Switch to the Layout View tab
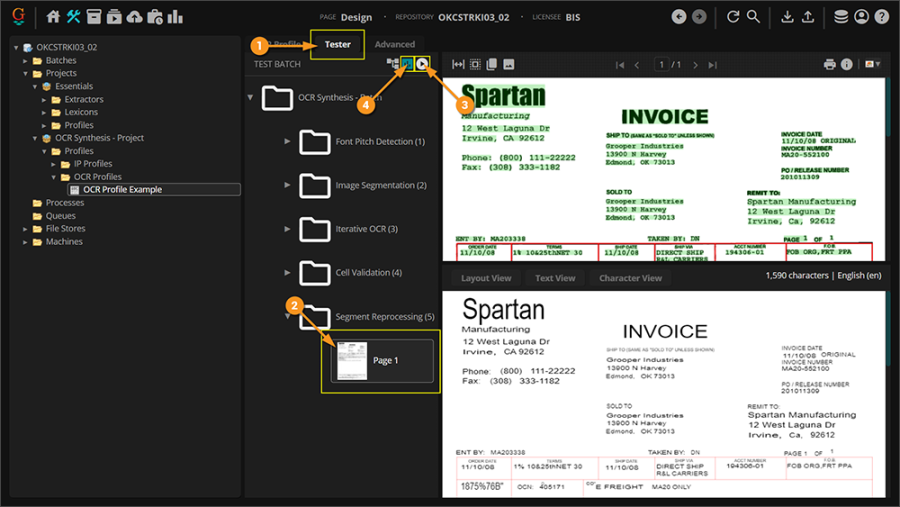Viewport: 900px width, 507px height. (486, 278)
